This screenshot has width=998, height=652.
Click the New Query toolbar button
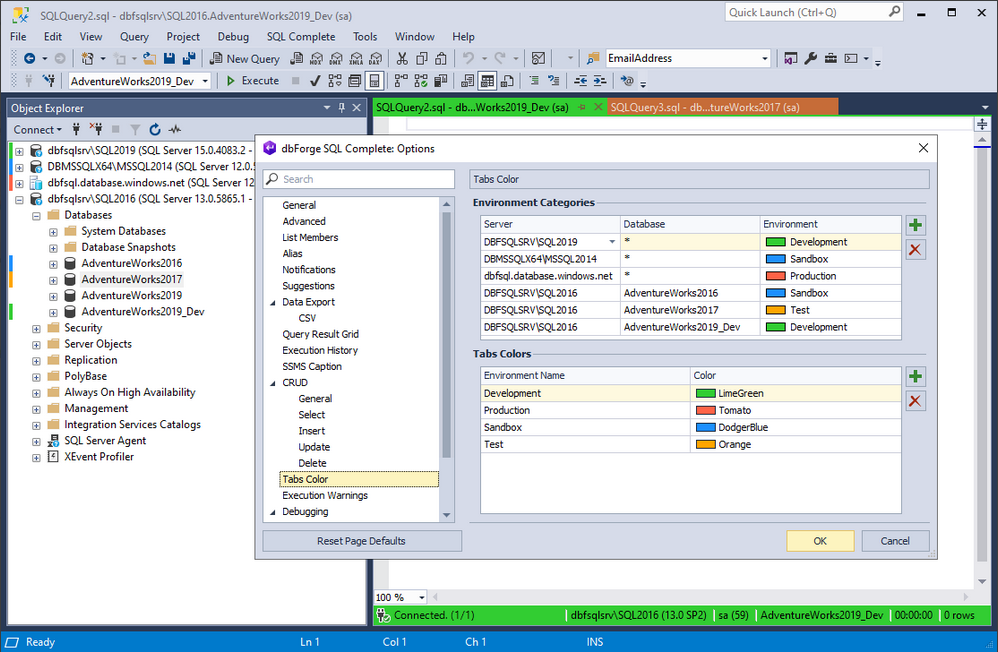(x=245, y=59)
